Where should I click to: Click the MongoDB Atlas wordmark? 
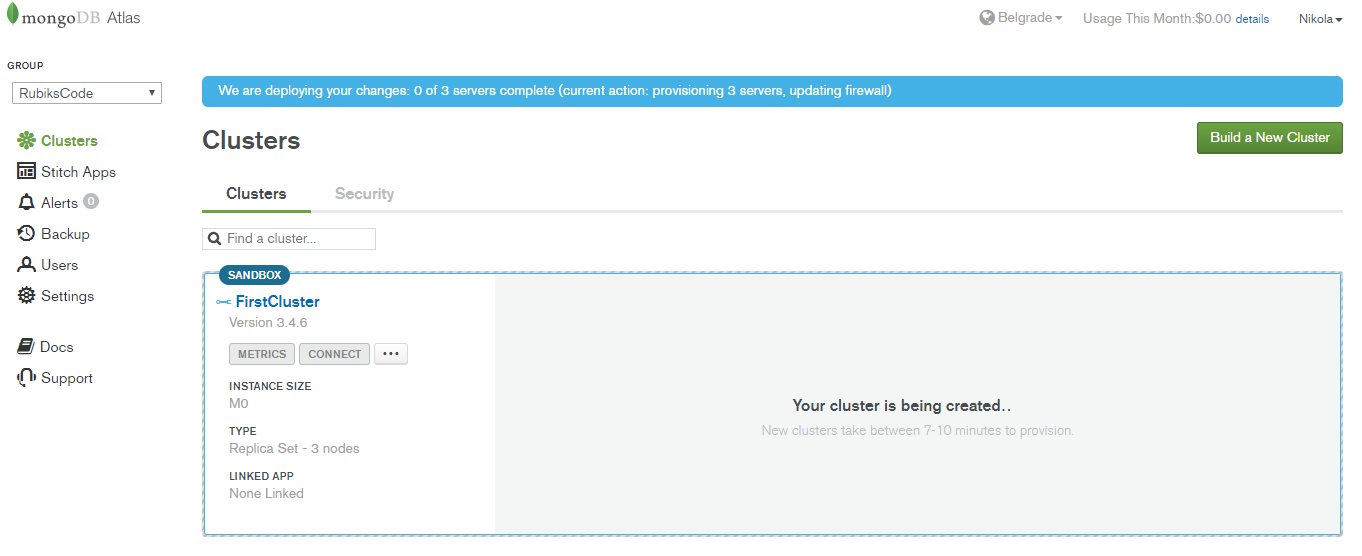click(x=82, y=18)
